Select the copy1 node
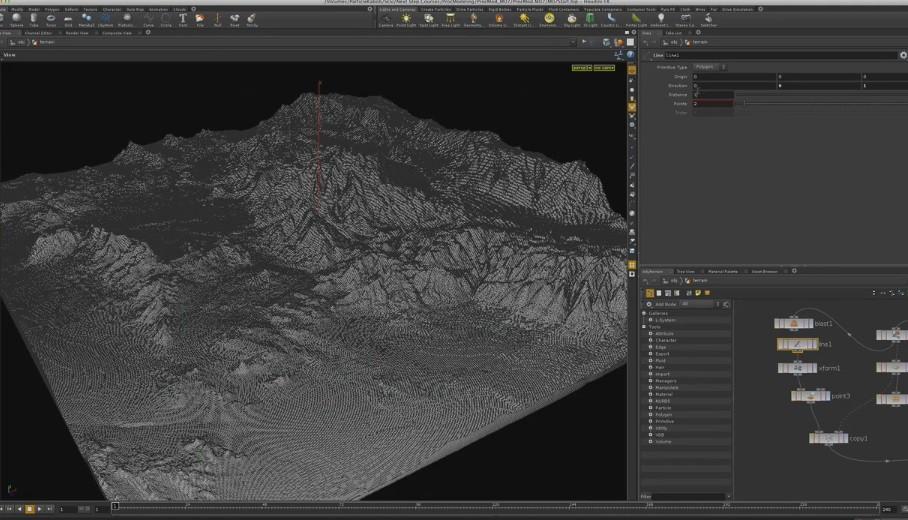908x520 pixels. (828, 438)
